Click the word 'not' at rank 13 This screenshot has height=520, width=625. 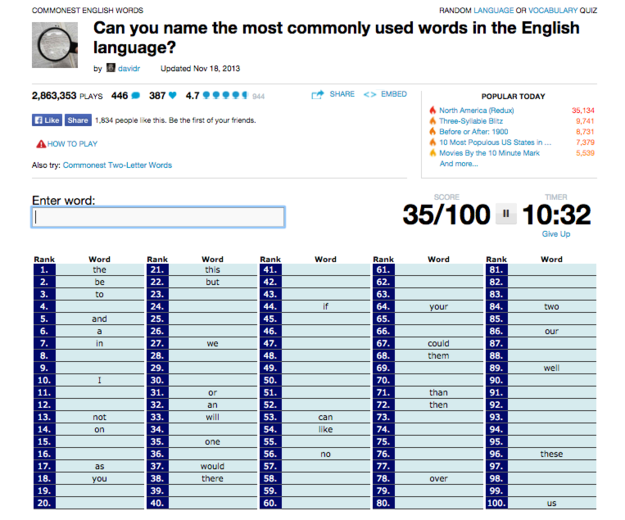tap(100, 417)
